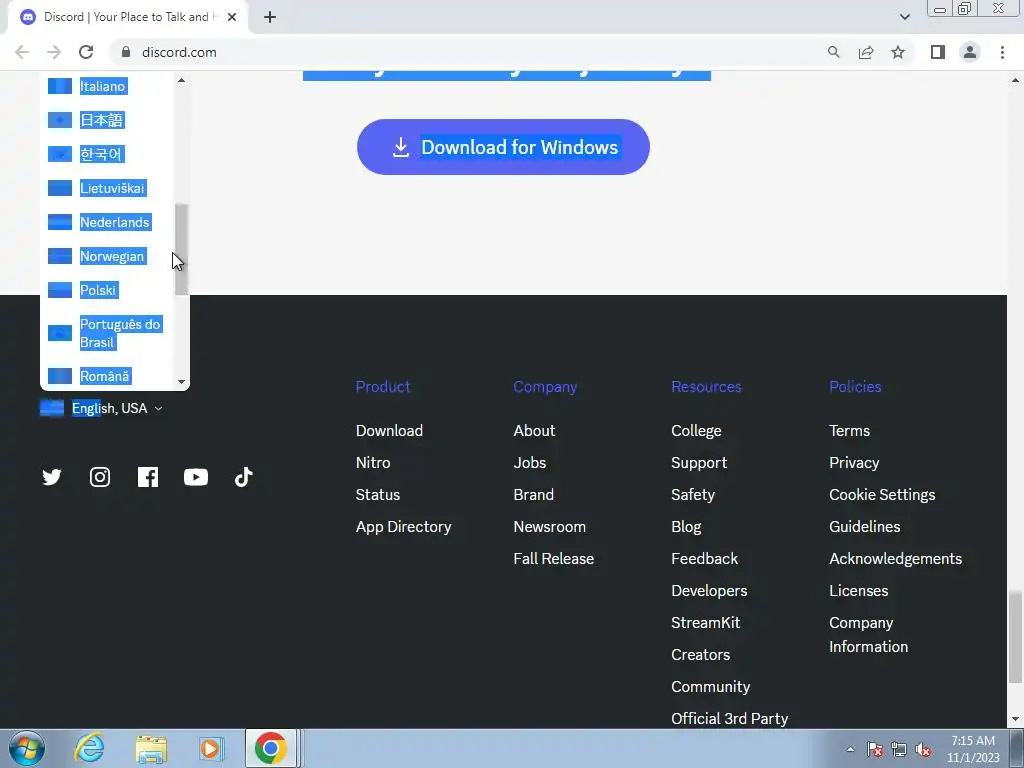The width and height of the screenshot is (1024, 768).
Task: Open the Support resources link
Action: [x=699, y=463]
